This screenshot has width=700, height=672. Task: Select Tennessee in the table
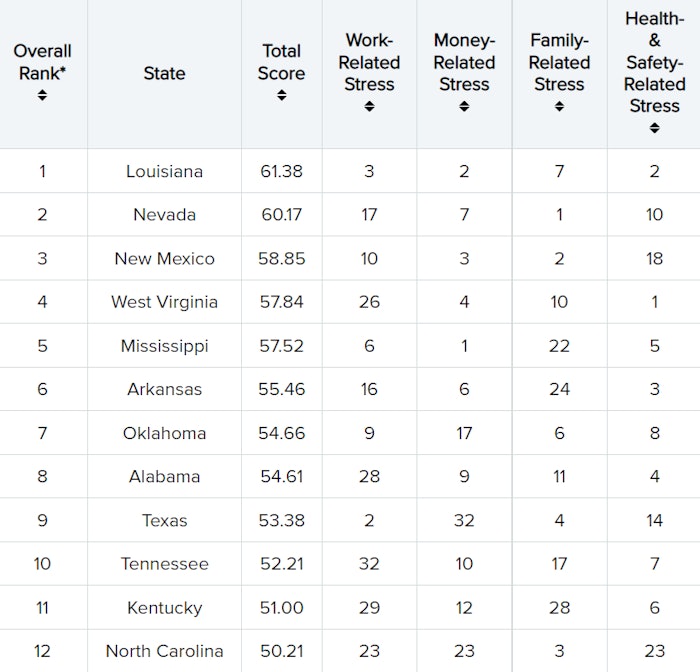click(164, 564)
